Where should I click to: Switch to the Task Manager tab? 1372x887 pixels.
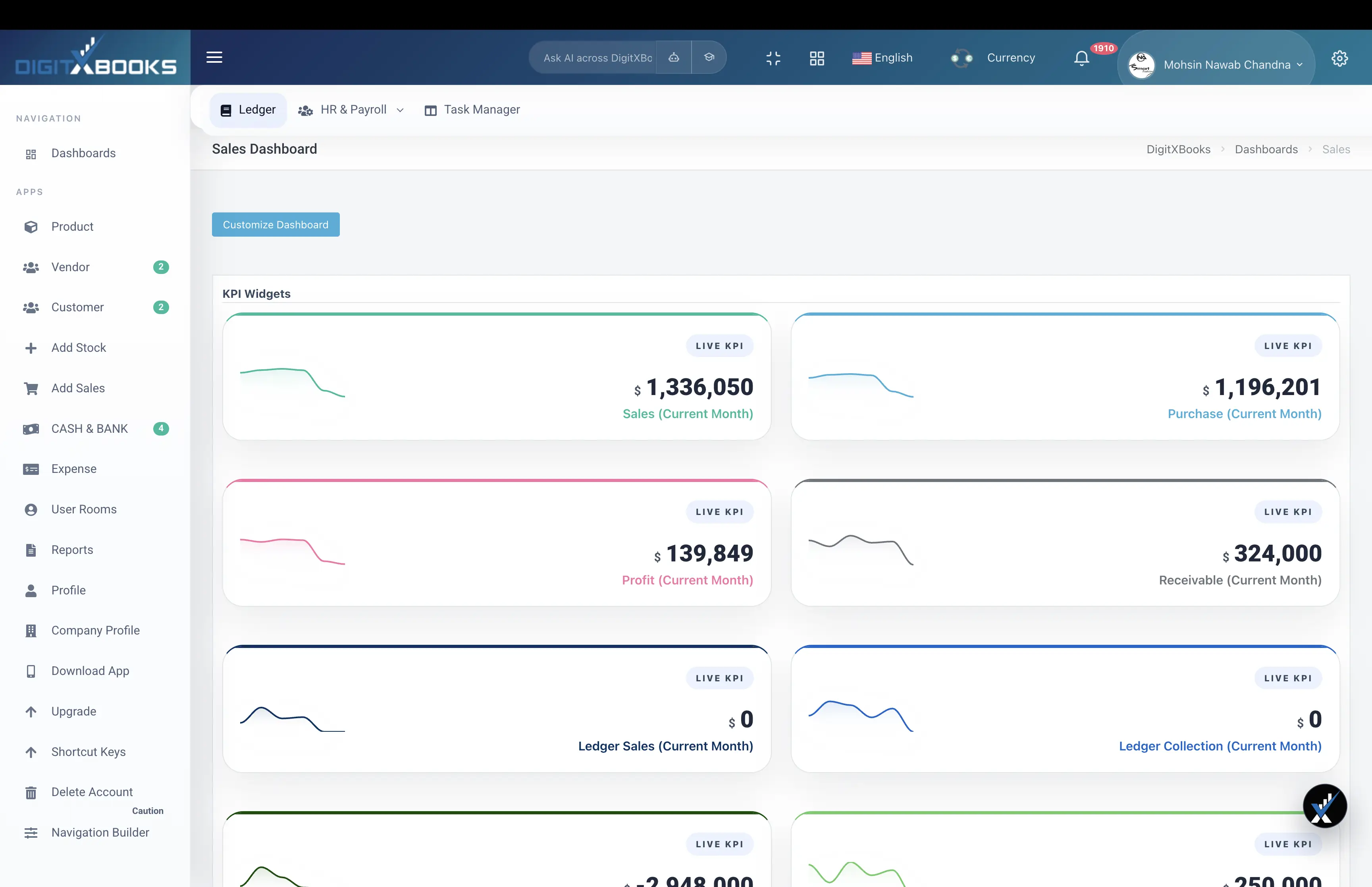[x=472, y=110]
